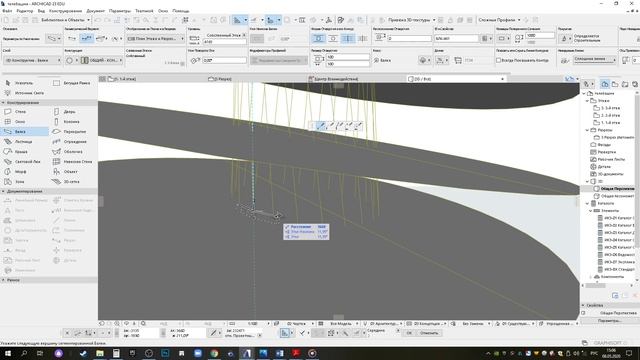Select the Roof (Крыша) tool
Viewport: 640px width, 360px height.
(x=16, y=151)
